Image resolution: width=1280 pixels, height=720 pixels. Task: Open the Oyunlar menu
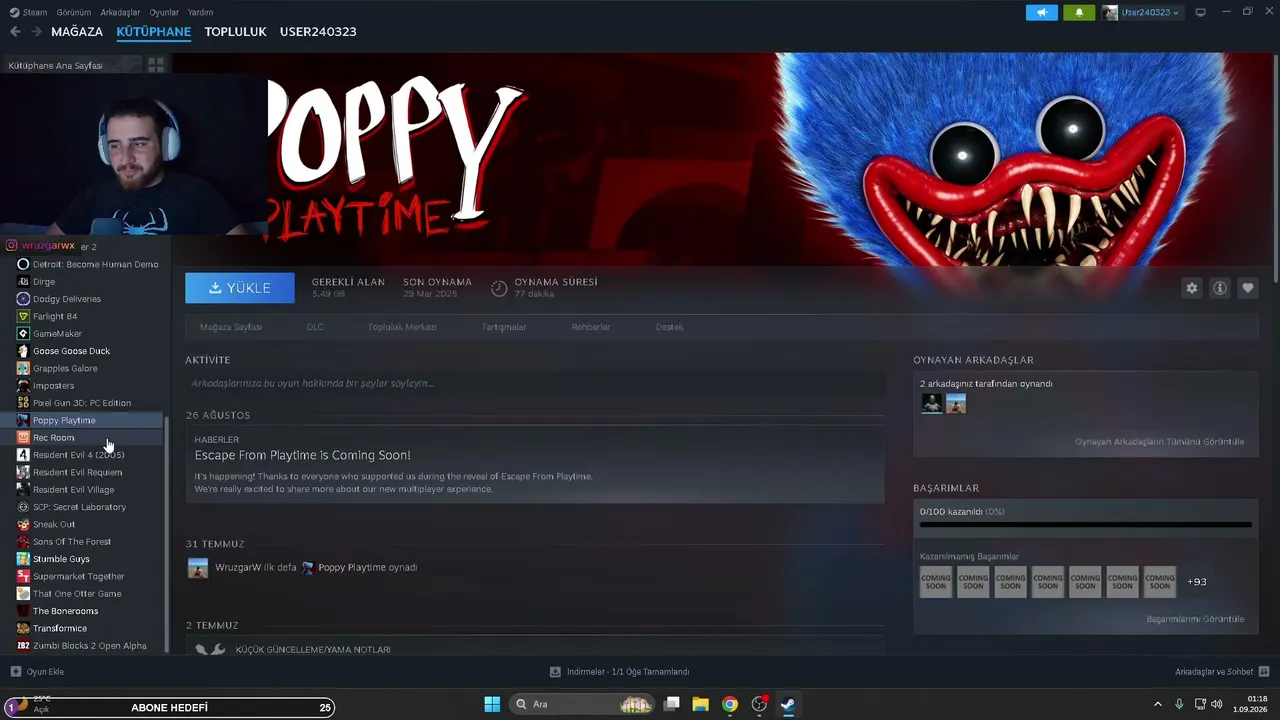click(x=164, y=12)
